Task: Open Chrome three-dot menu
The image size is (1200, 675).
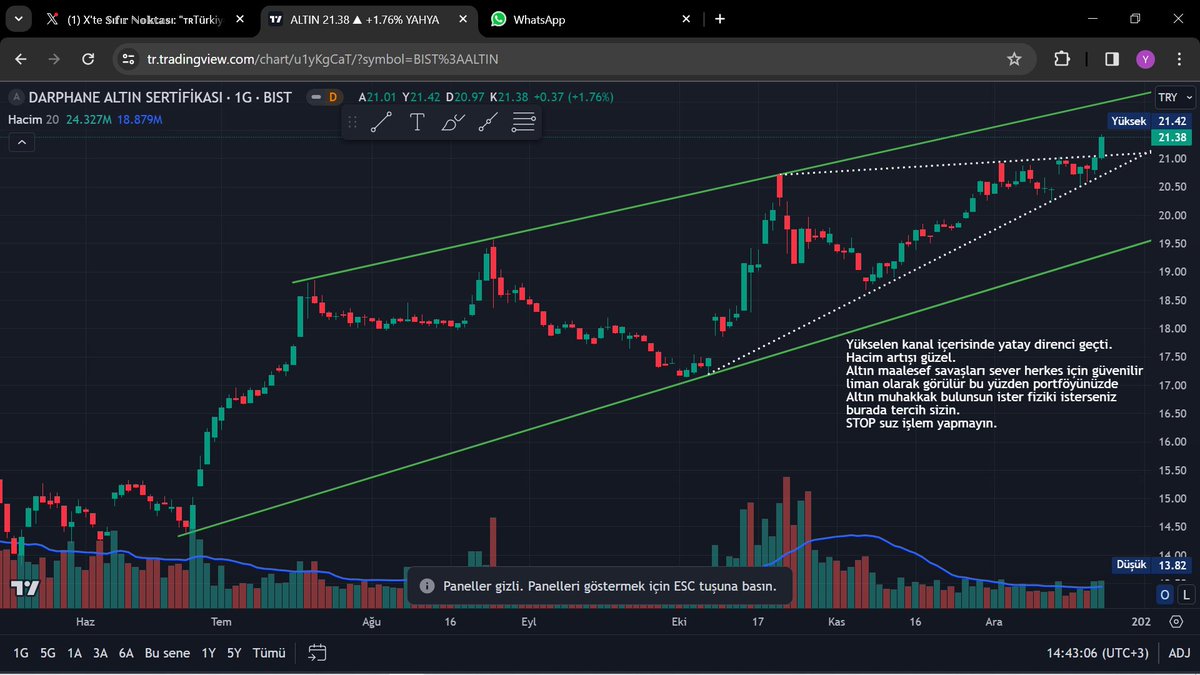Action: 1178,59
